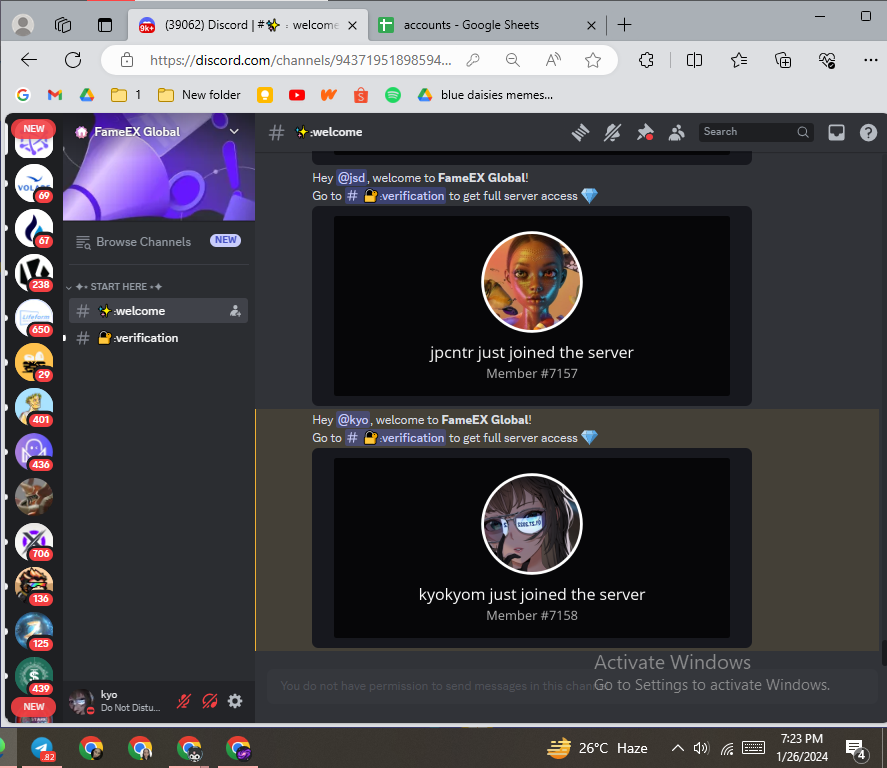Open server with 706 unread badge
This screenshot has height=768, width=887.
pos(34,542)
